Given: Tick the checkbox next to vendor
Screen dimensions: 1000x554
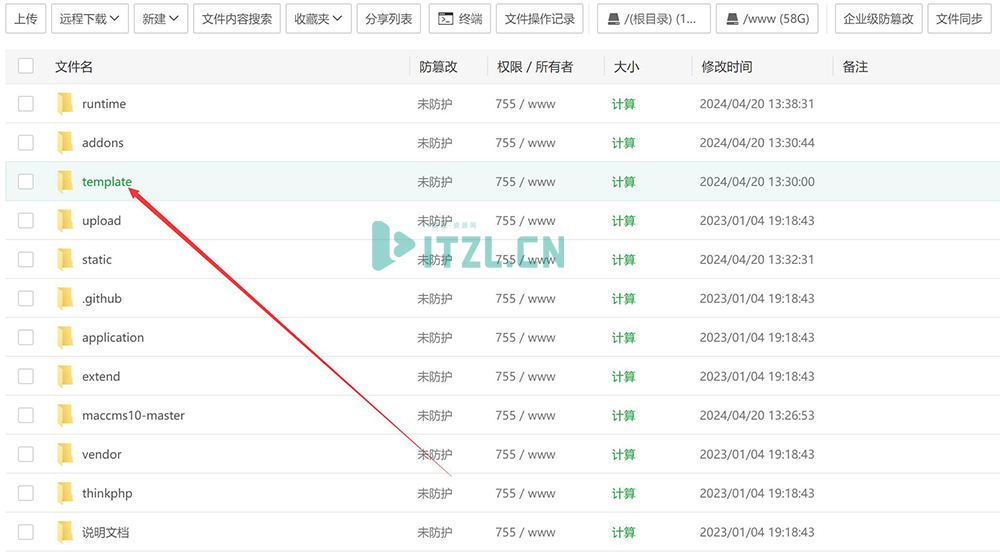Looking at the screenshot, I should [26, 455].
